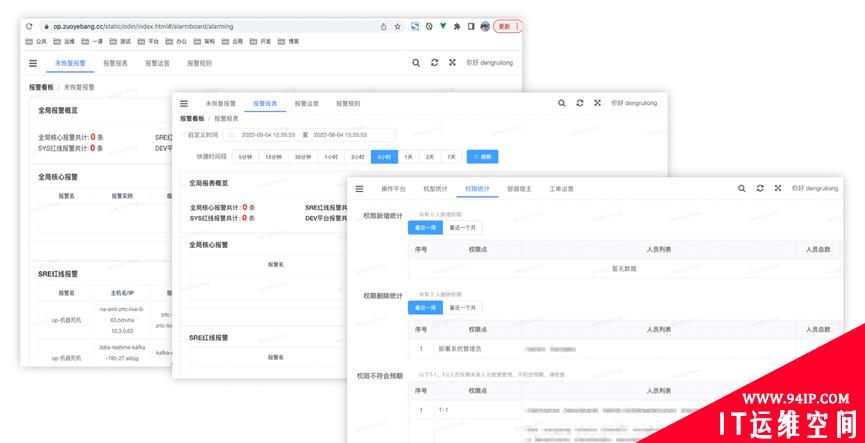Open 报警运营 tab in the 报警报表 window

click(307, 104)
